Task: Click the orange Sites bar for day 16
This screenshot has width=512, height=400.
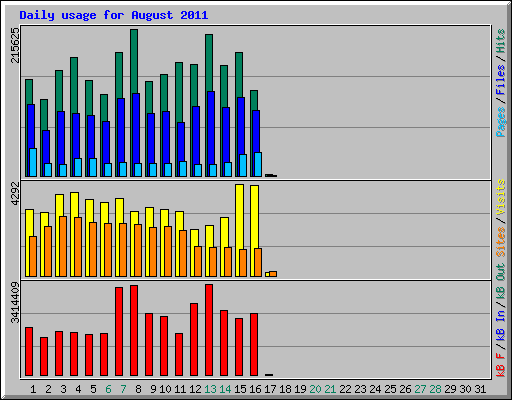Action: [258, 262]
